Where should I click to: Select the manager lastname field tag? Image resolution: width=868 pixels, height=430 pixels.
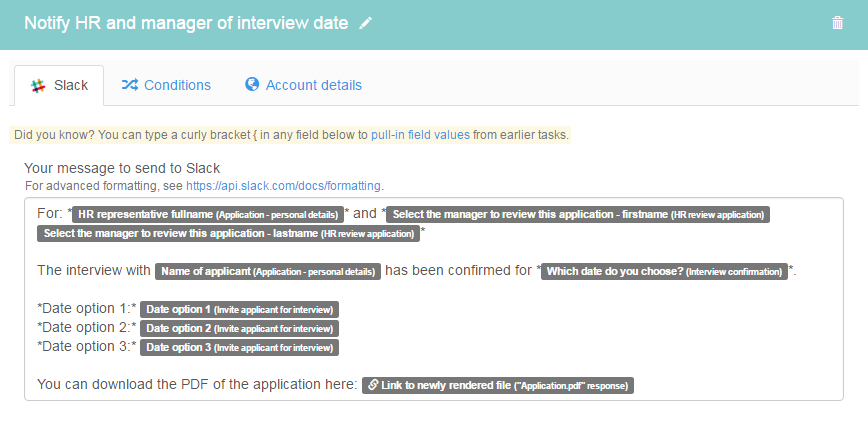(x=228, y=234)
